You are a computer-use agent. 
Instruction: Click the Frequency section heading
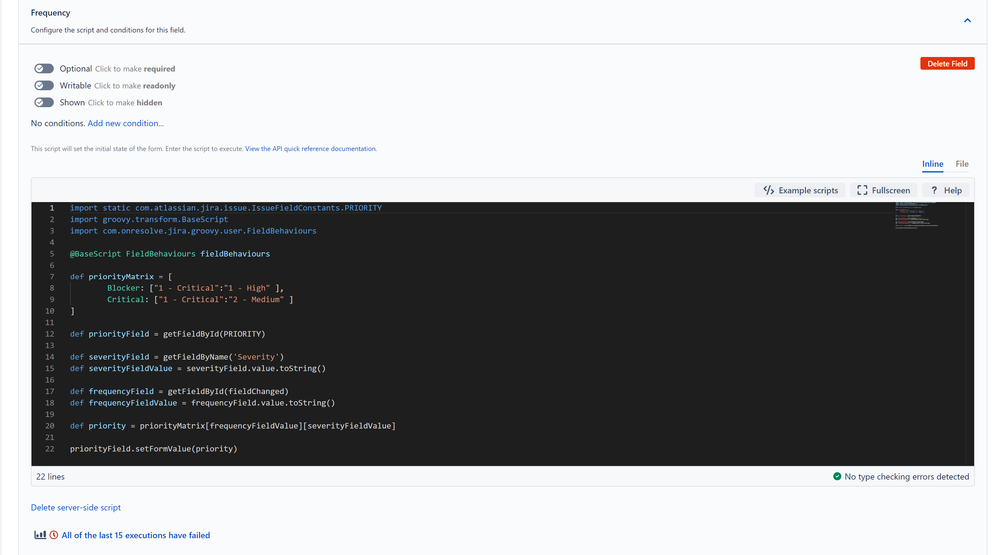click(50, 13)
